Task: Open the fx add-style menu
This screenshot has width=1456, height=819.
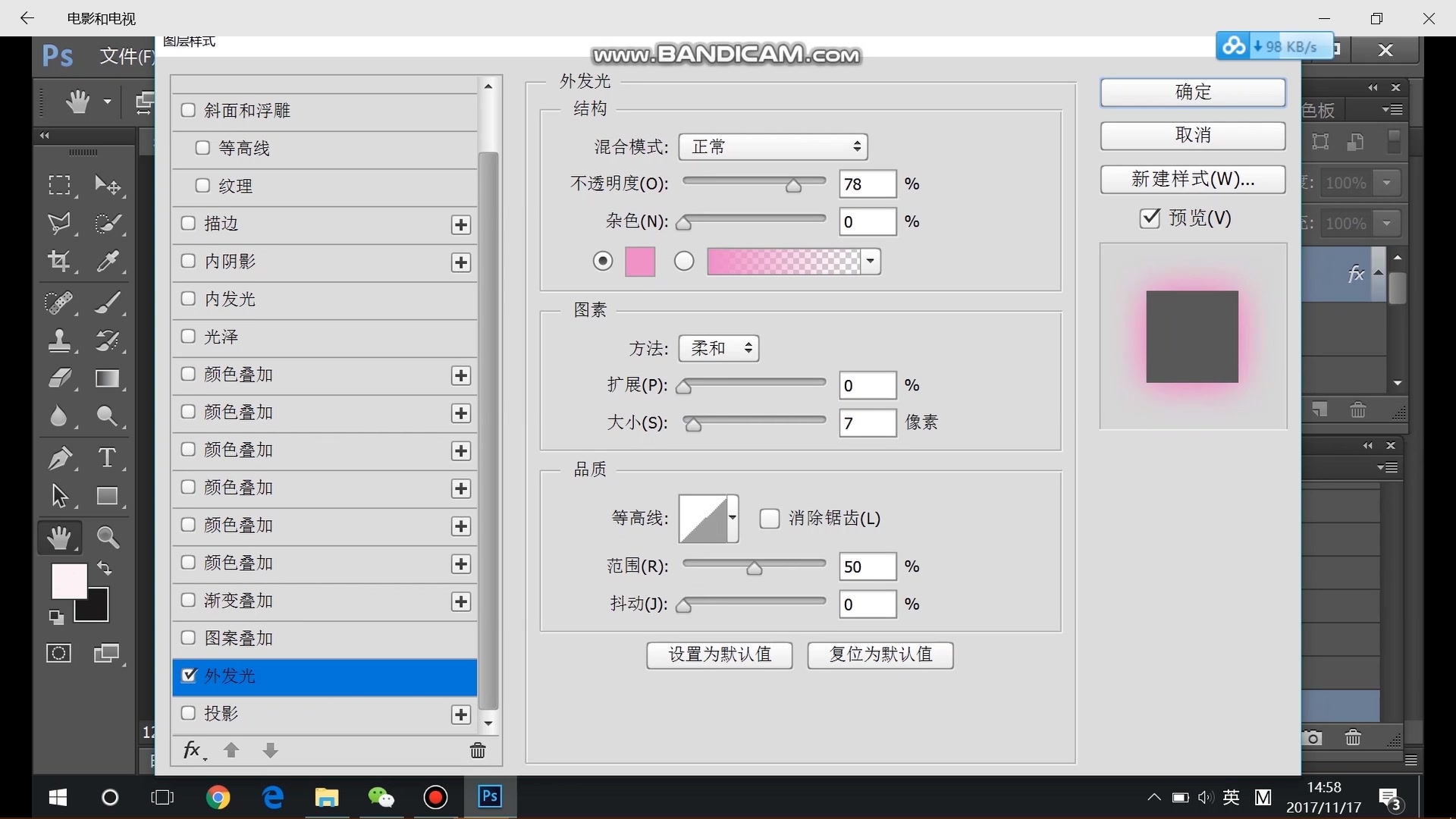Action: 193,750
